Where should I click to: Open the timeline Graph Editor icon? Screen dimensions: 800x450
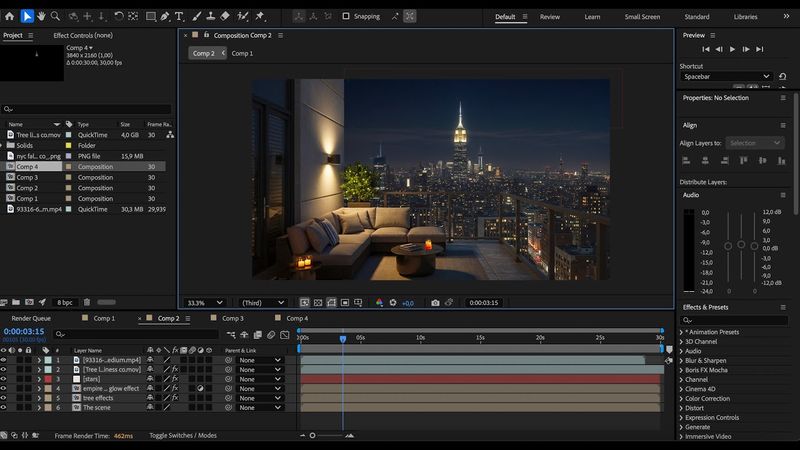(x=285, y=335)
